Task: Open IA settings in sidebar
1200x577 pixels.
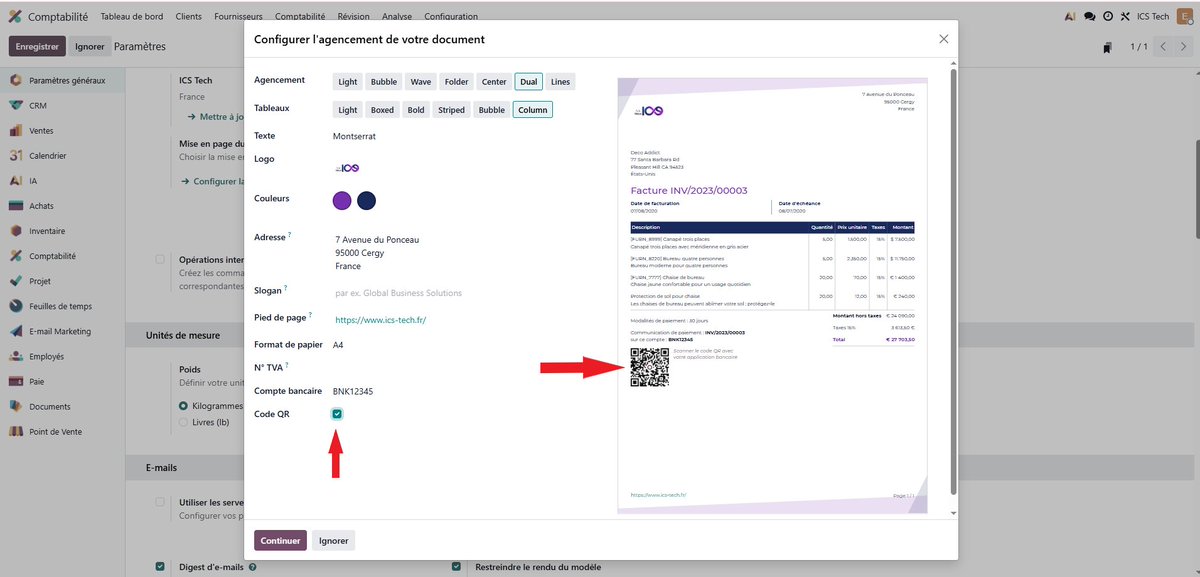Action: coord(62,181)
